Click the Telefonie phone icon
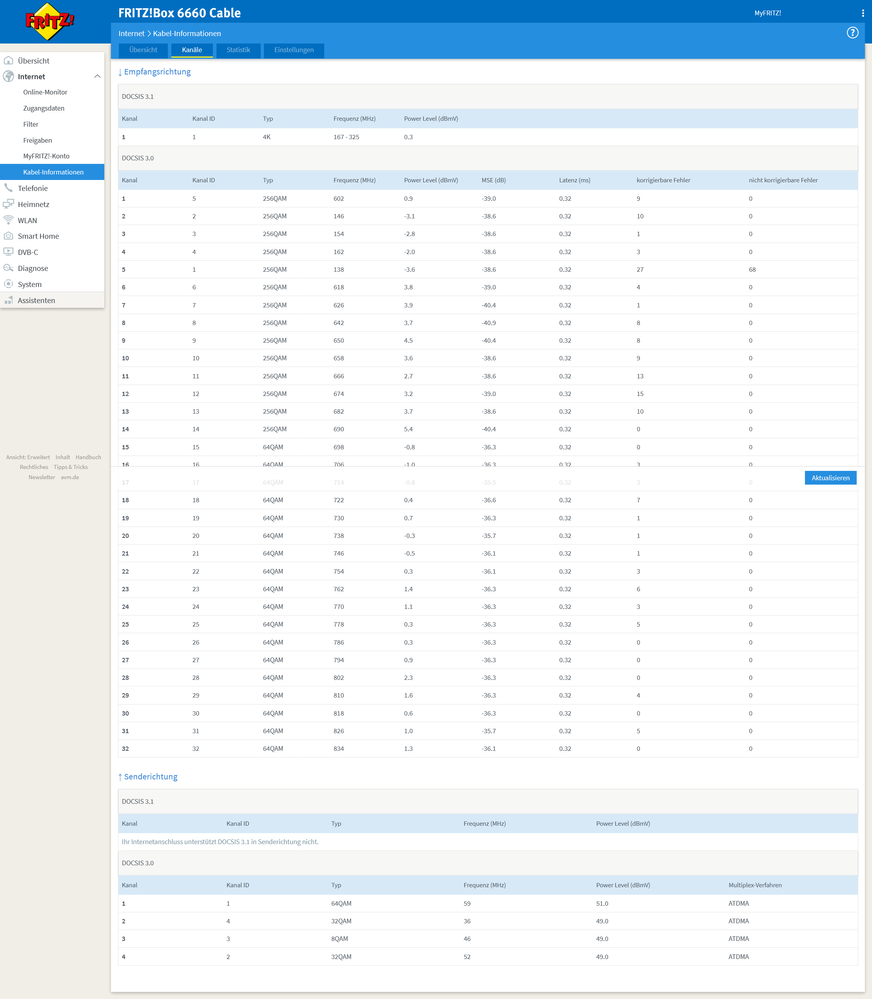 pyautogui.click(x=9, y=188)
